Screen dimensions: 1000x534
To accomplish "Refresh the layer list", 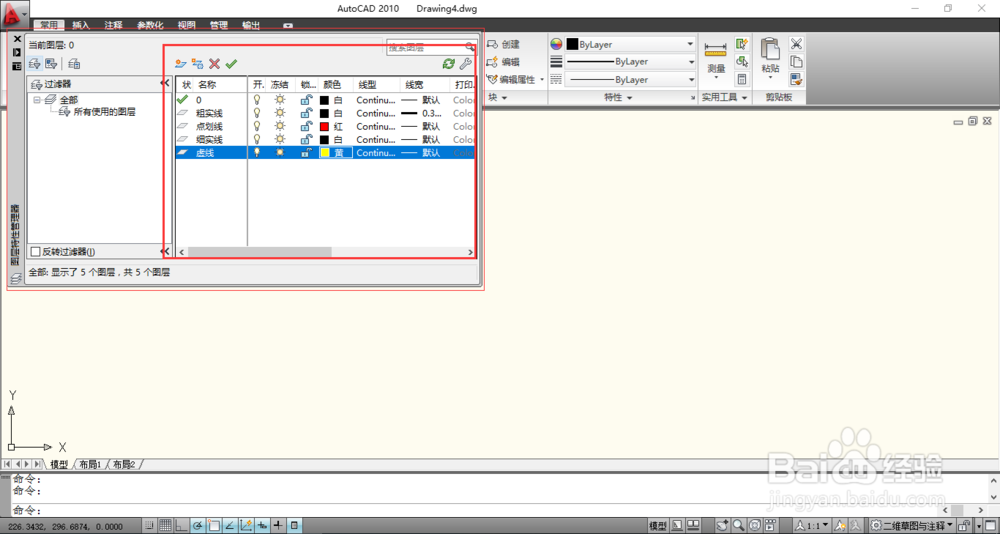I will [449, 64].
